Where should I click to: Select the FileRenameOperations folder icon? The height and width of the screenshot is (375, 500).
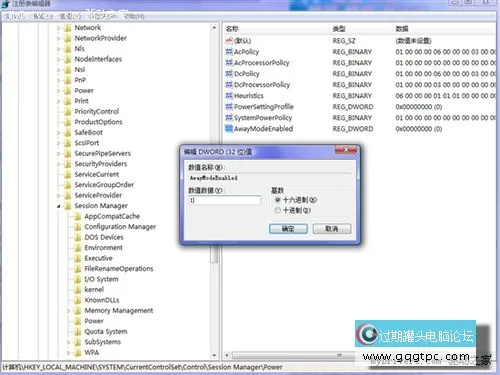77,268
